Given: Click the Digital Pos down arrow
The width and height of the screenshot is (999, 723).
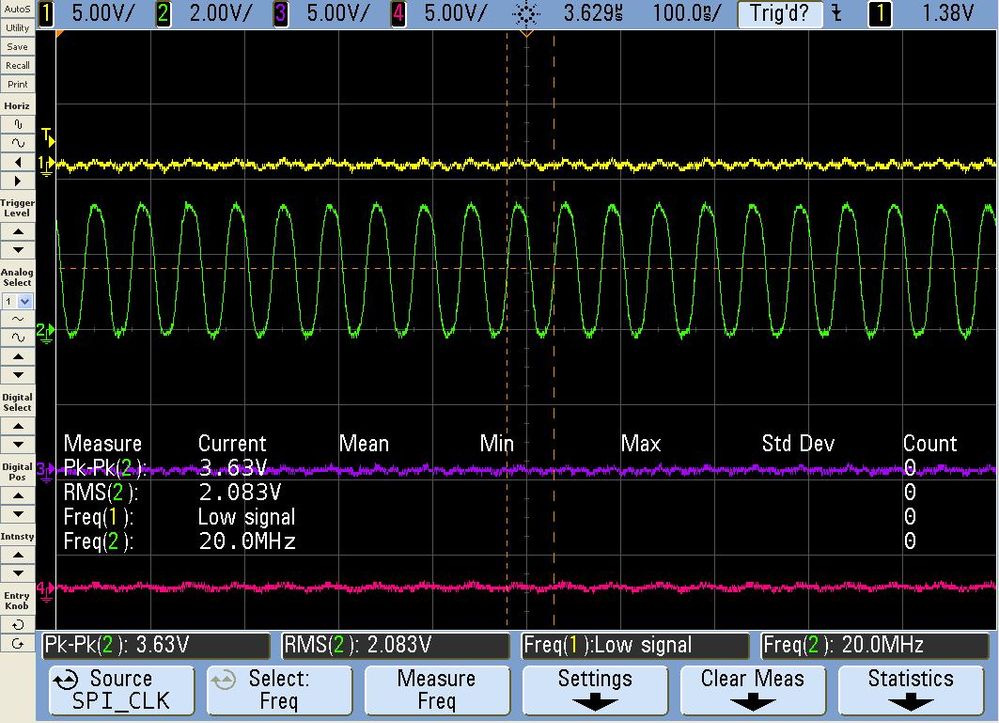Looking at the screenshot, I should click(x=18, y=513).
